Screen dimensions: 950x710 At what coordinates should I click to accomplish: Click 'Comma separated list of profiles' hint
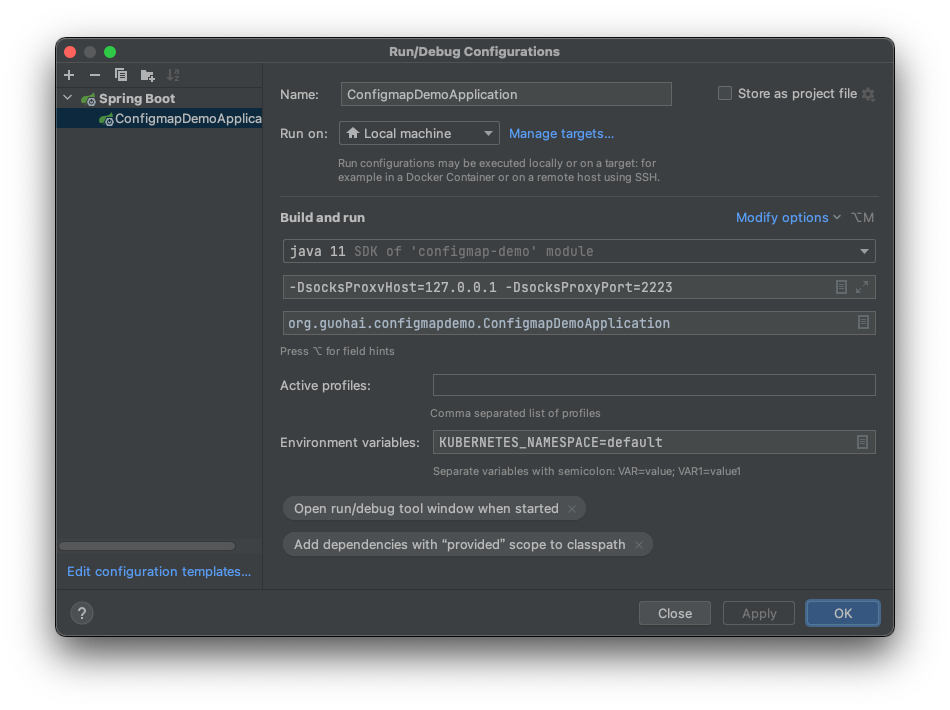[x=515, y=413]
